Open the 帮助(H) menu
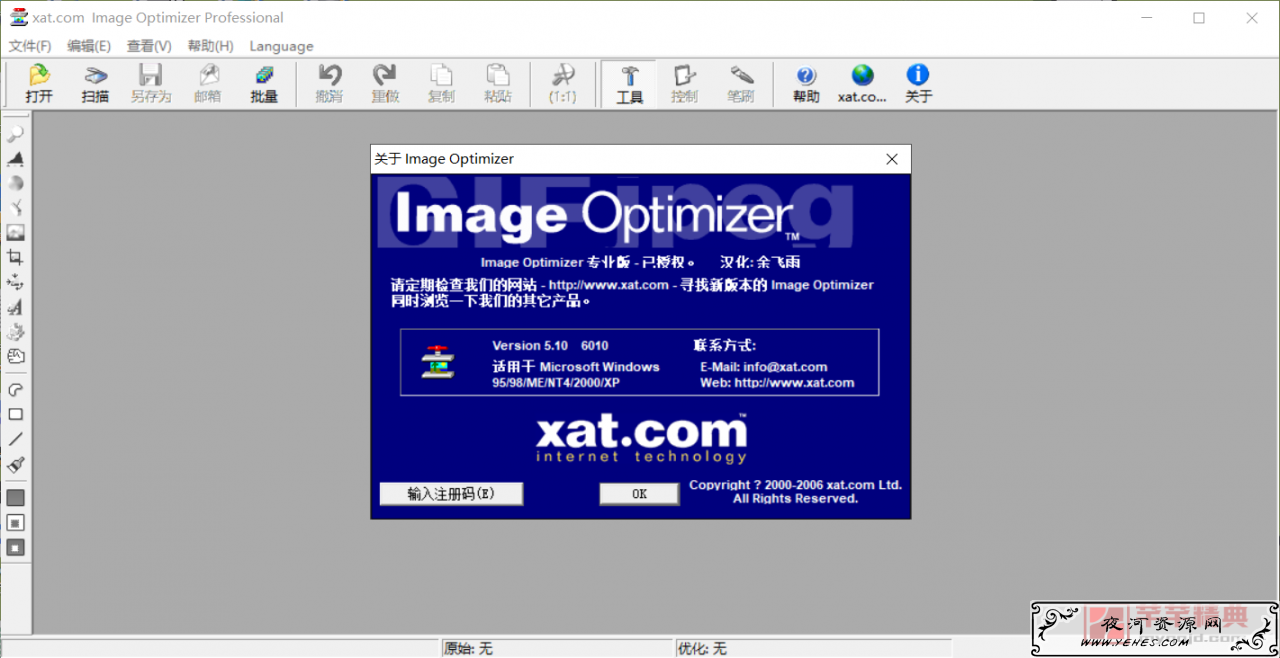The image size is (1280, 658). pyautogui.click(x=210, y=46)
